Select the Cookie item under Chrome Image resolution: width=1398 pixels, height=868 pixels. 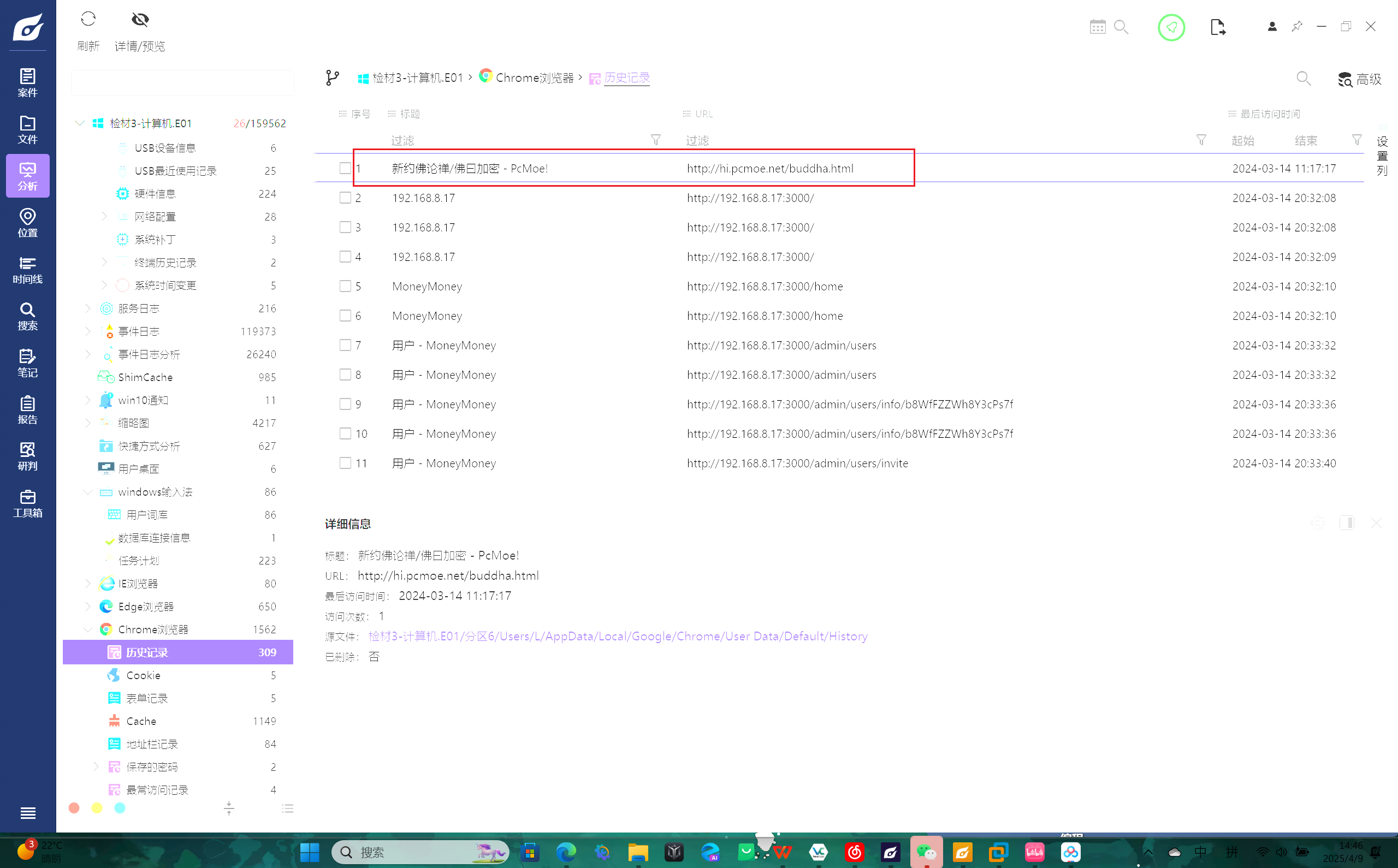pos(144,675)
